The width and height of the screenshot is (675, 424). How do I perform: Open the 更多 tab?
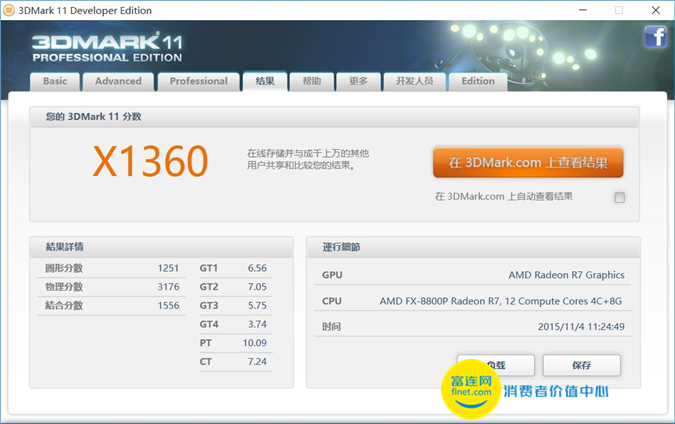[x=358, y=81]
